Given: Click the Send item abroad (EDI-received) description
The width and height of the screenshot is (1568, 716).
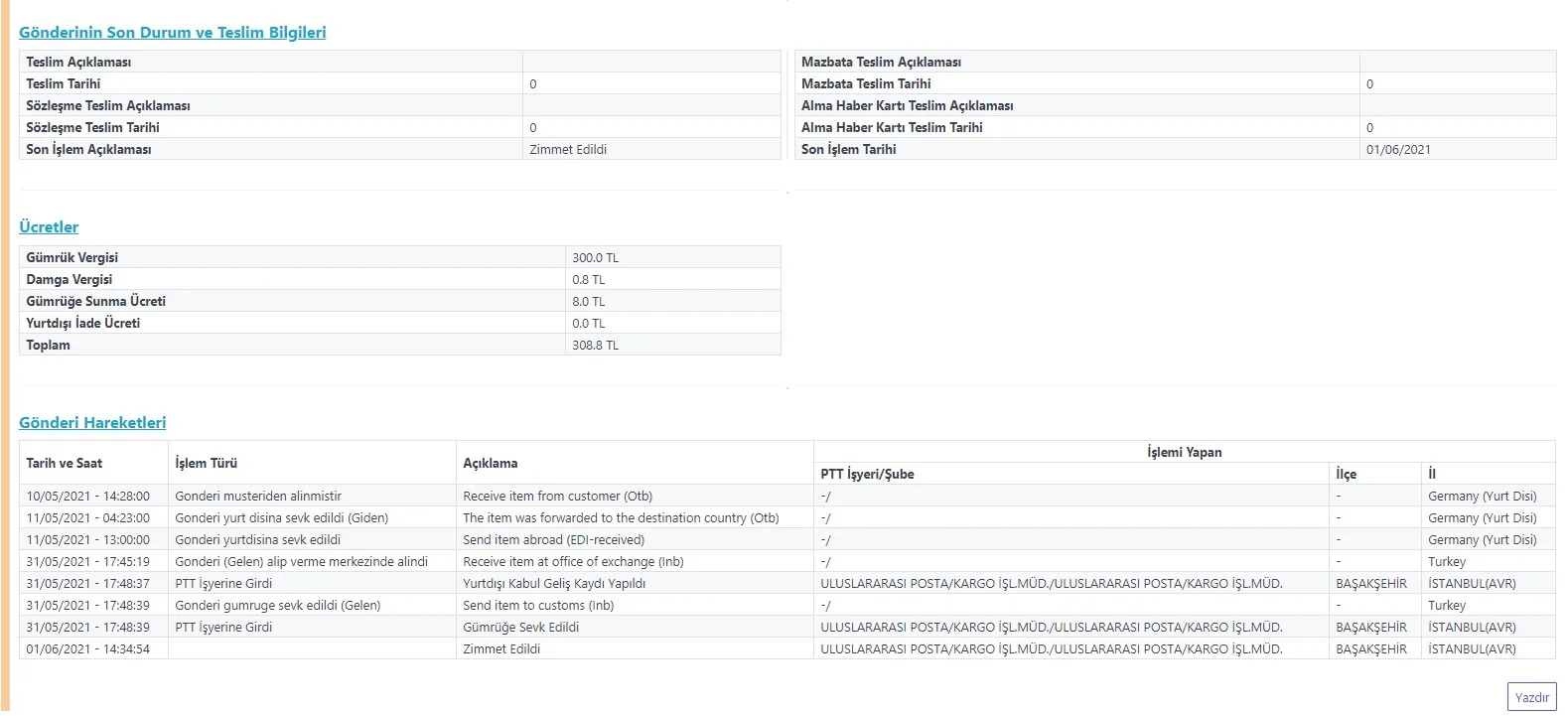Looking at the screenshot, I should (553, 540).
